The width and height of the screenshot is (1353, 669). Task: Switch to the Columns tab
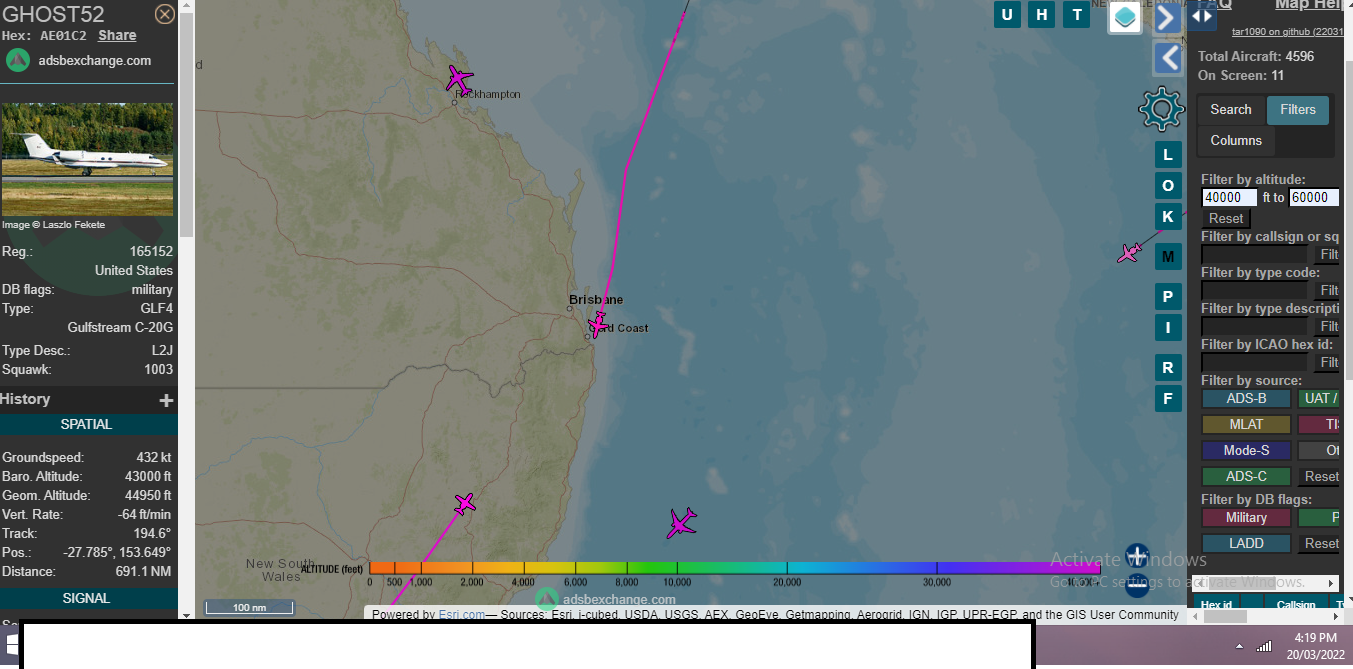pos(1236,141)
